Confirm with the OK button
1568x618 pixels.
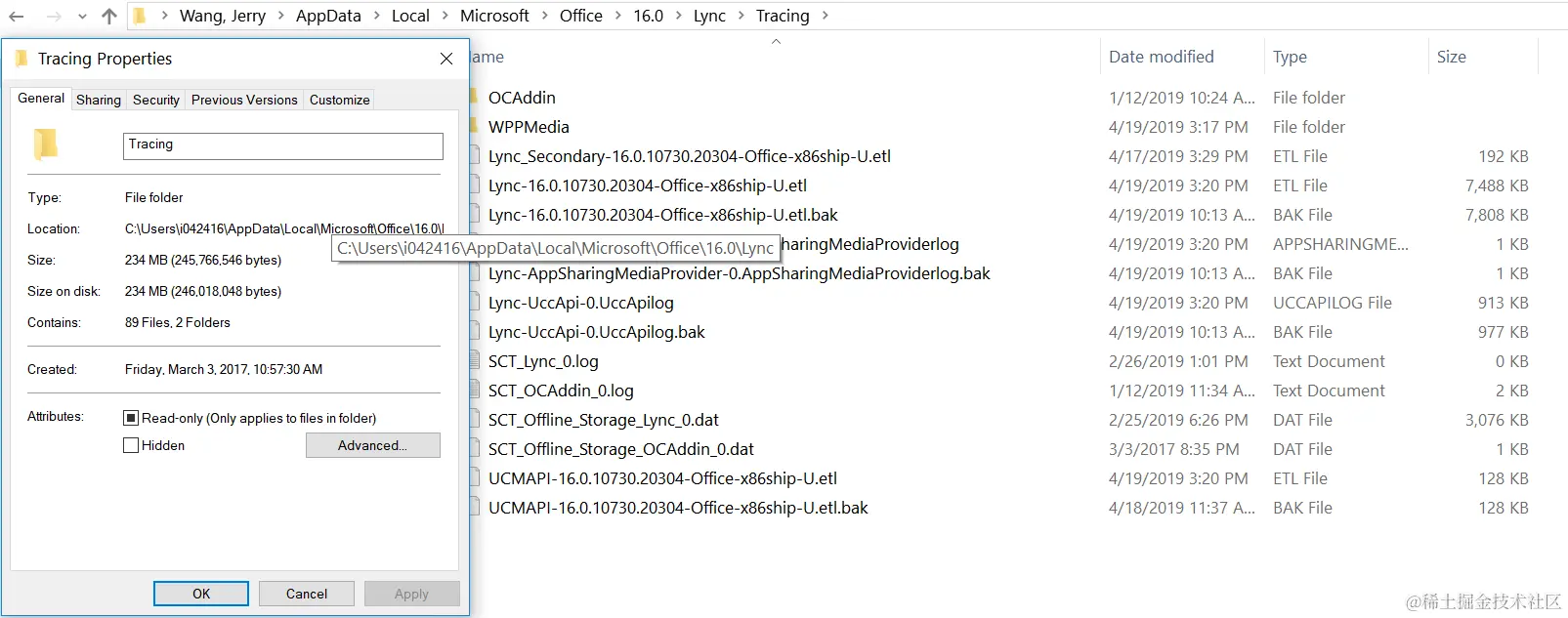(201, 594)
